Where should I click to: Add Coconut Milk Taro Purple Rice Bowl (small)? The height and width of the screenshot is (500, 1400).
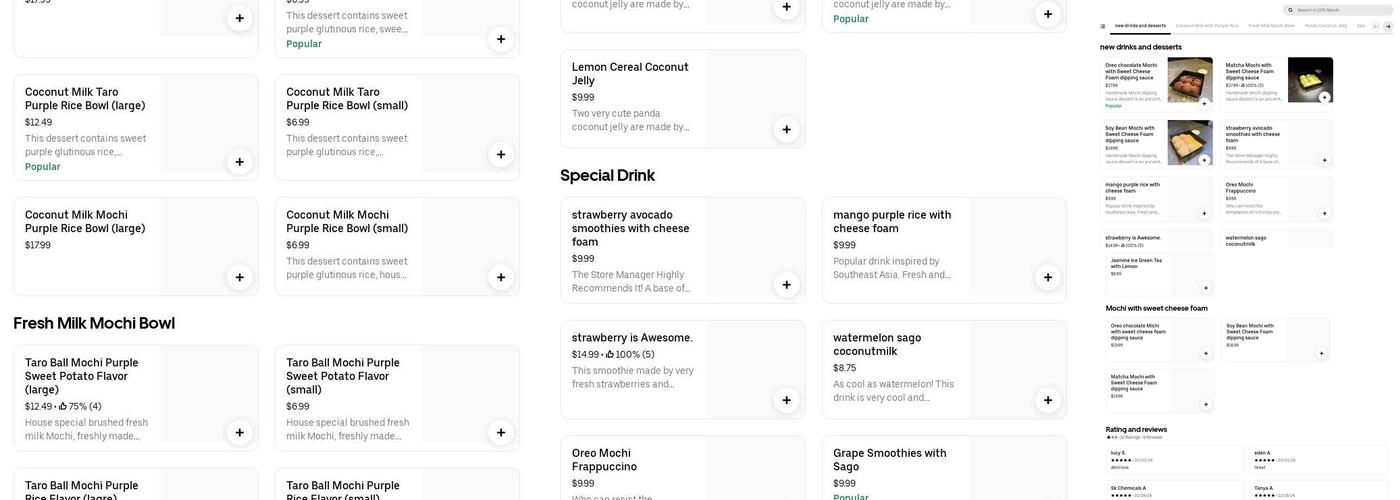coord(501,155)
